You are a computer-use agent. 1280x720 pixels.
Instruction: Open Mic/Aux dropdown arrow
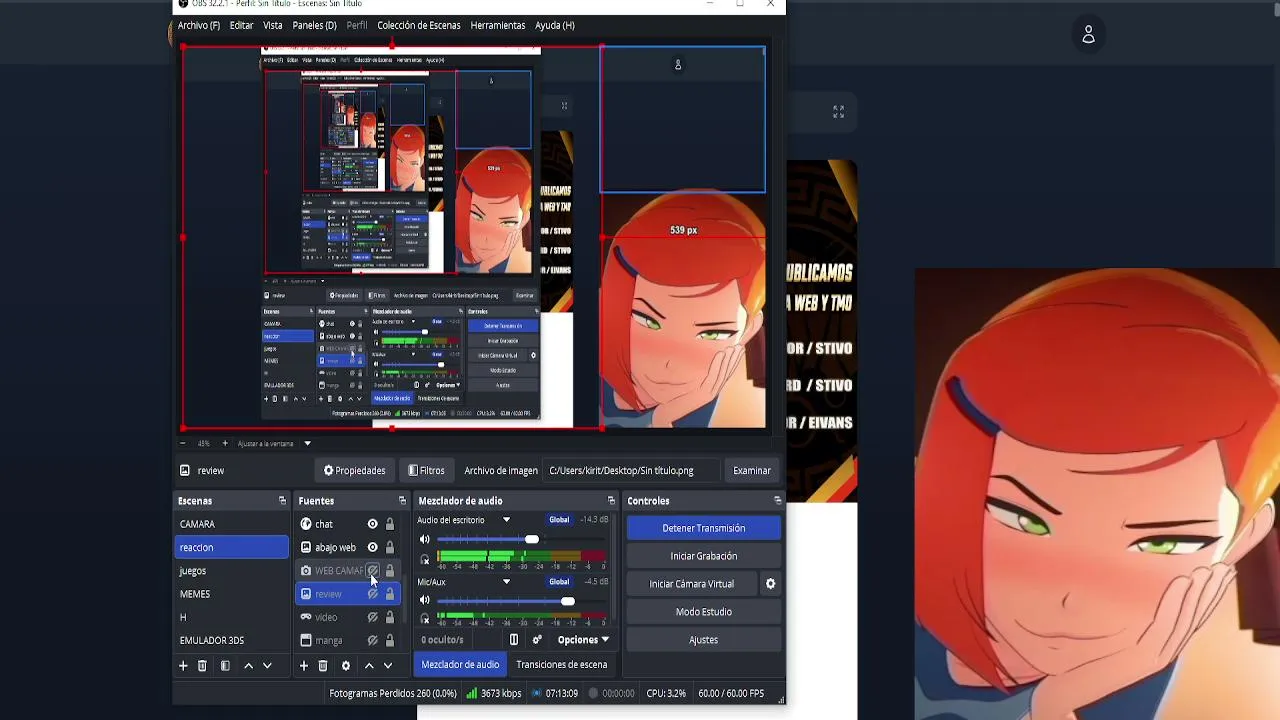(x=506, y=582)
